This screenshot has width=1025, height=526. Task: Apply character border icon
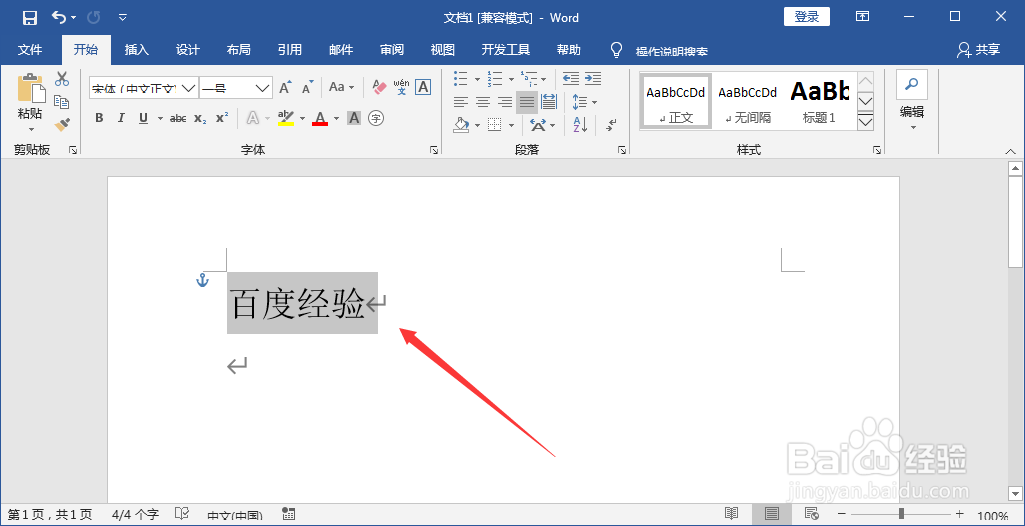pyautogui.click(x=423, y=87)
